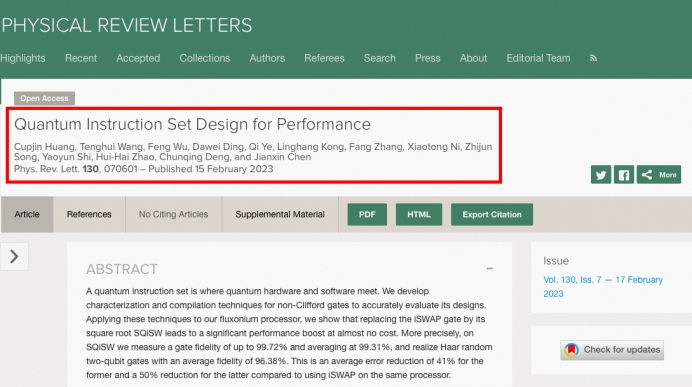The image size is (692, 387).
Task: Click Export Citation button
Action: [x=492, y=214]
